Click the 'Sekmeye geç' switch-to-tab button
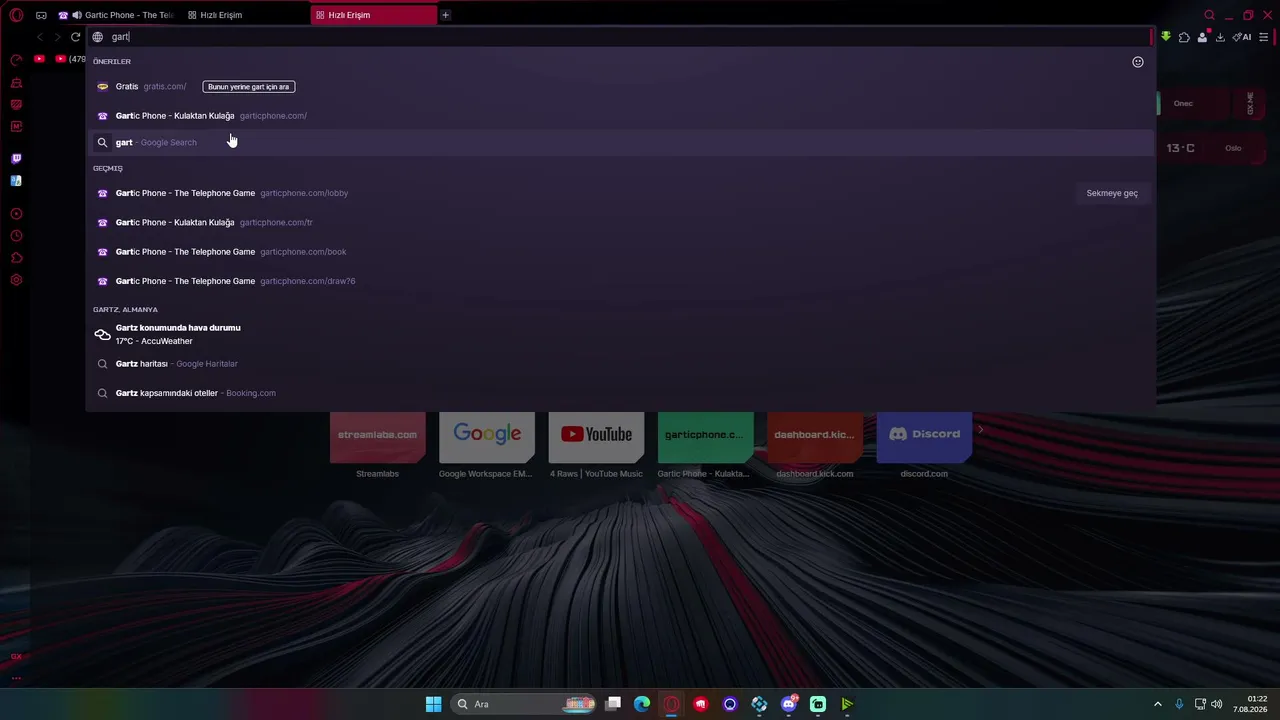1280x720 pixels. 1112,193
